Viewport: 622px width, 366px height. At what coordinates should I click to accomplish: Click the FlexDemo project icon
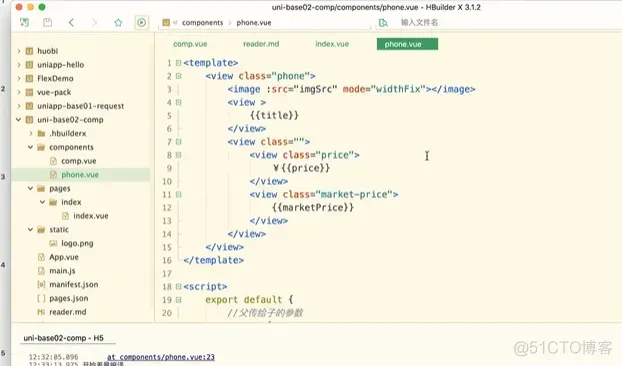pyautogui.click(x=29, y=79)
